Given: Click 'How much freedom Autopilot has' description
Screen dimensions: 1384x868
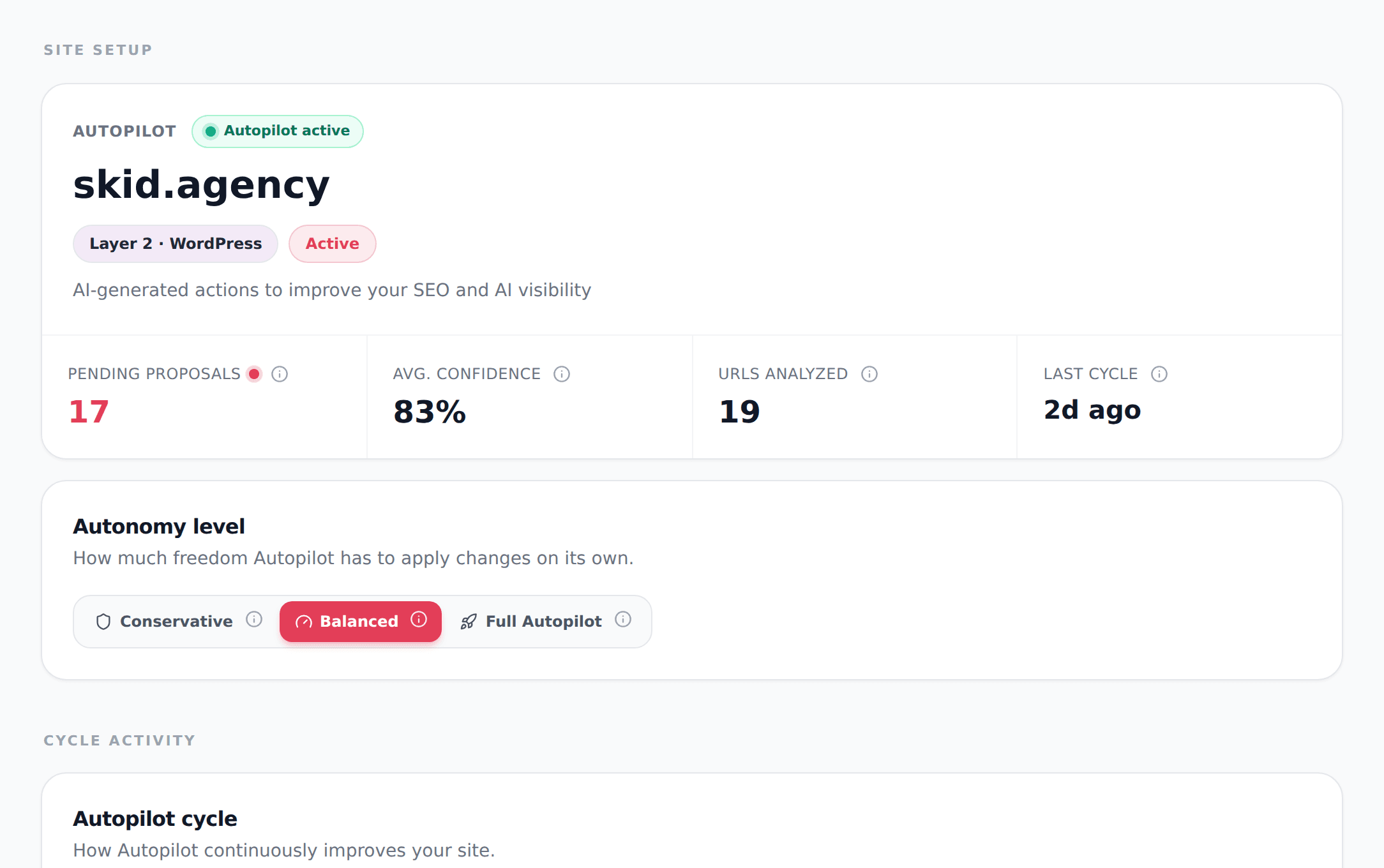Looking at the screenshot, I should click(353, 558).
